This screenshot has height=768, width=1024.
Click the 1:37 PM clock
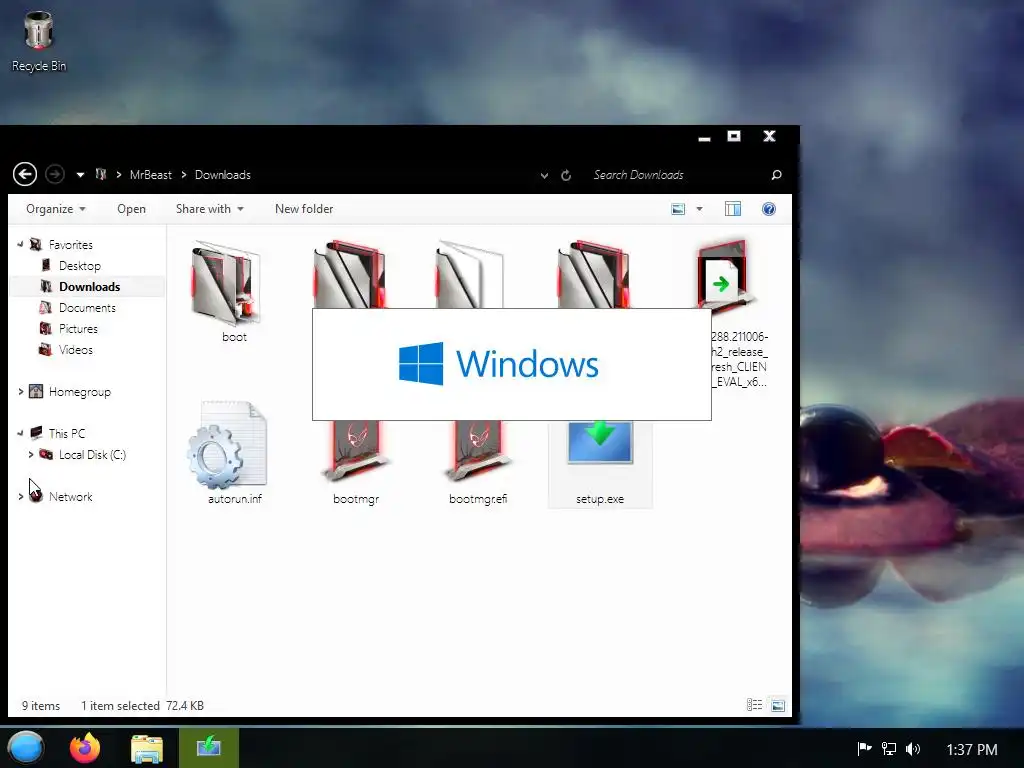[x=972, y=749]
